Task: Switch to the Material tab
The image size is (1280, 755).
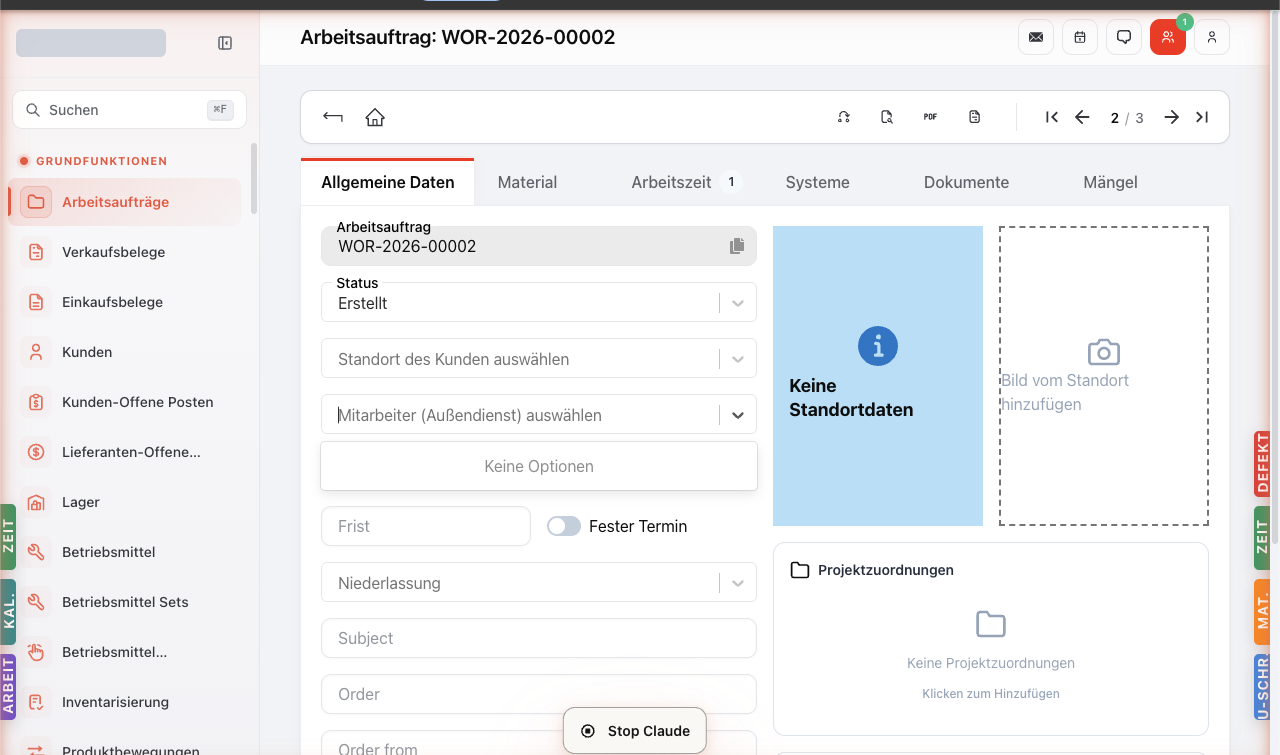Action: coord(527,182)
